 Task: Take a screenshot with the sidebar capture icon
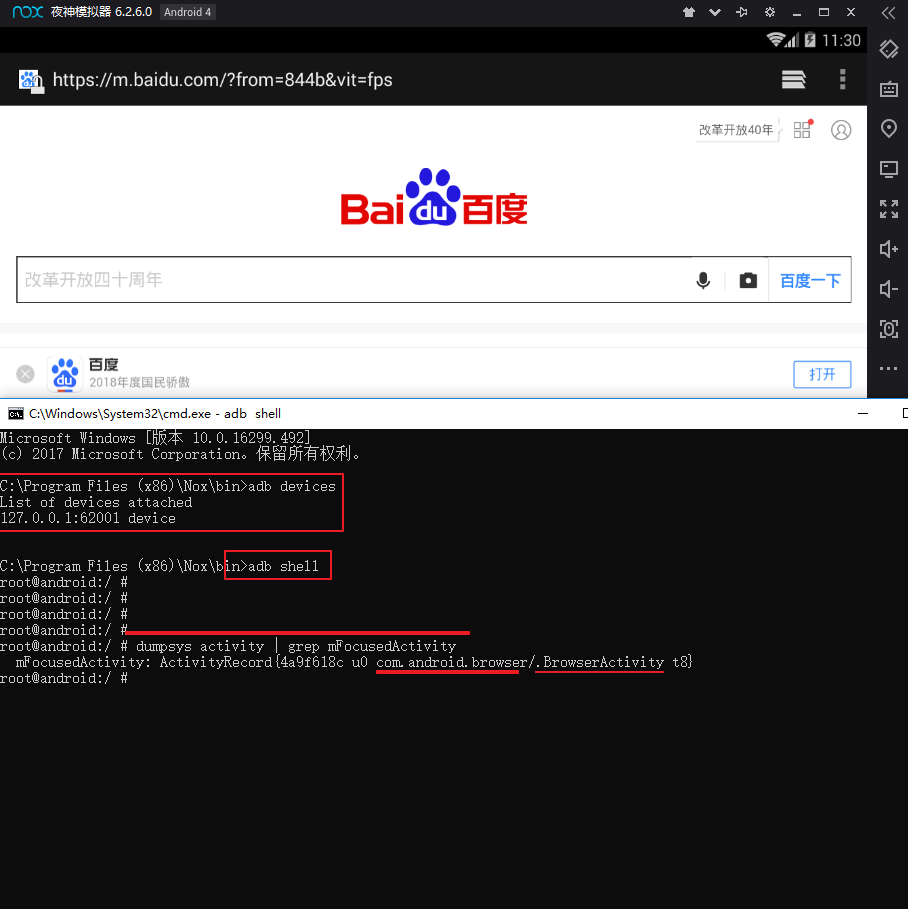(889, 329)
